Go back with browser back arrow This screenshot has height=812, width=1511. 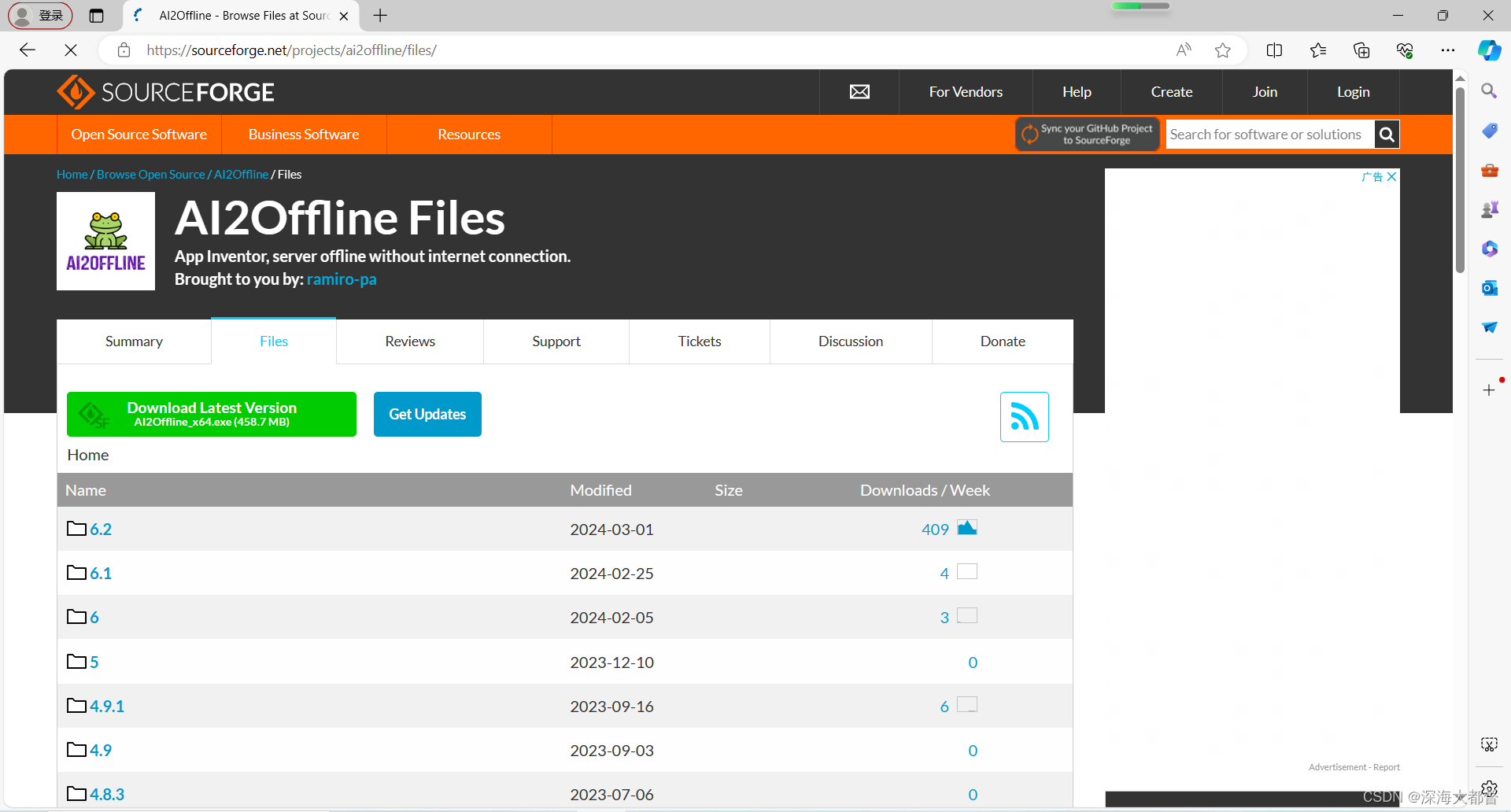click(x=28, y=50)
